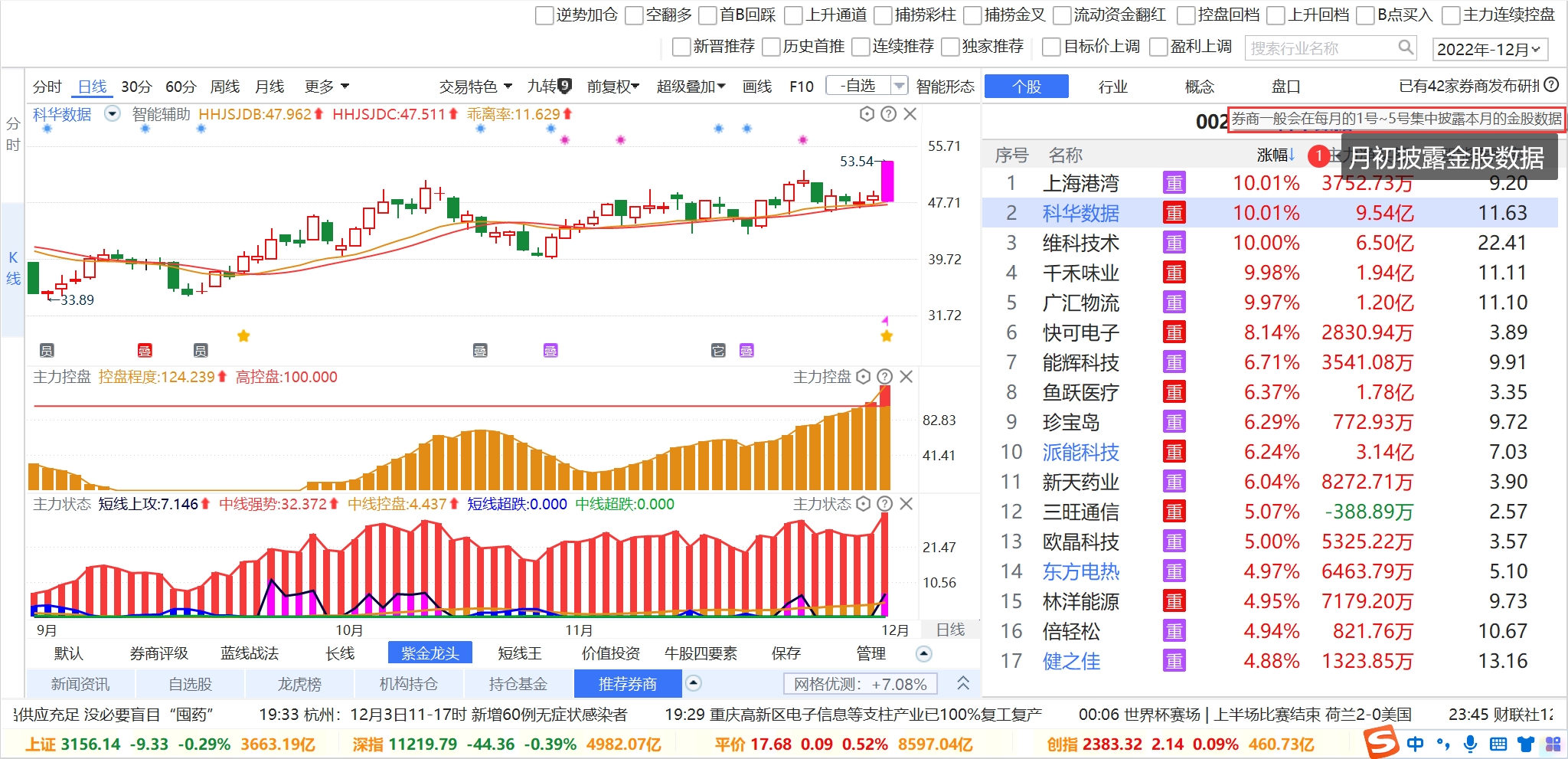
Task: Close the 主力状态 indicator panel
Action: pos(906,504)
